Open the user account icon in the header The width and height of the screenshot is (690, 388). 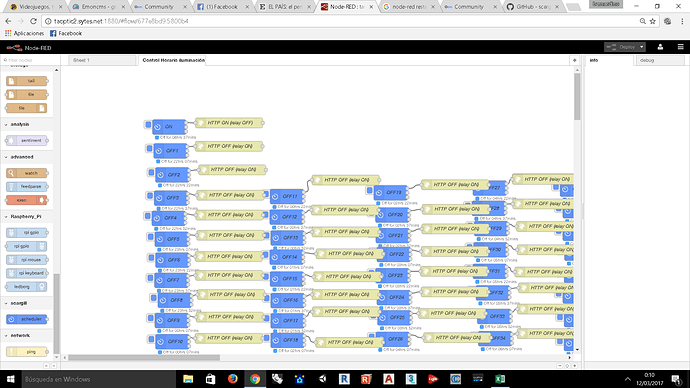pyautogui.click(x=660, y=47)
